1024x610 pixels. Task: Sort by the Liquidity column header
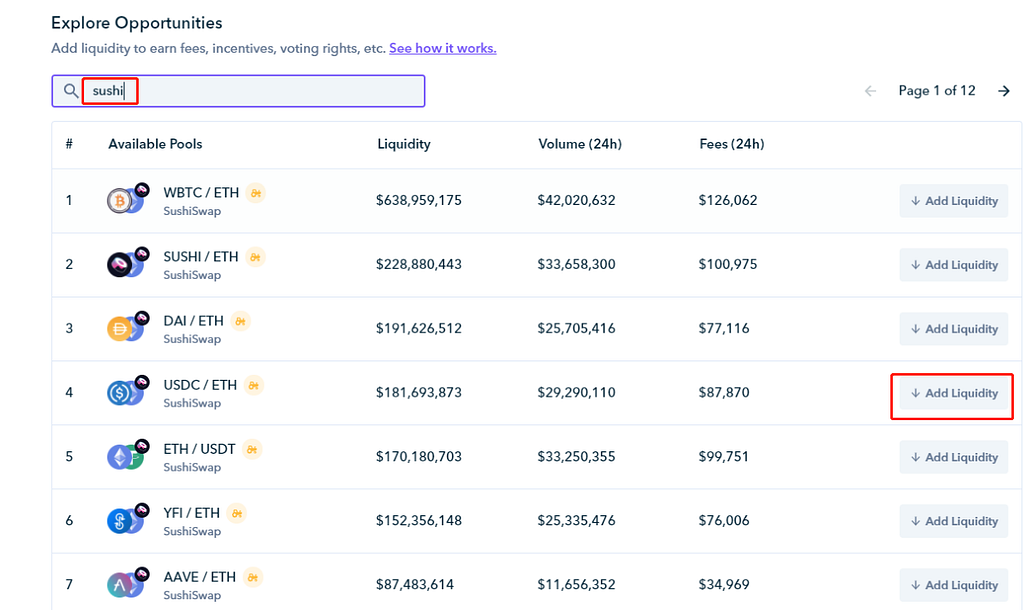[x=404, y=144]
